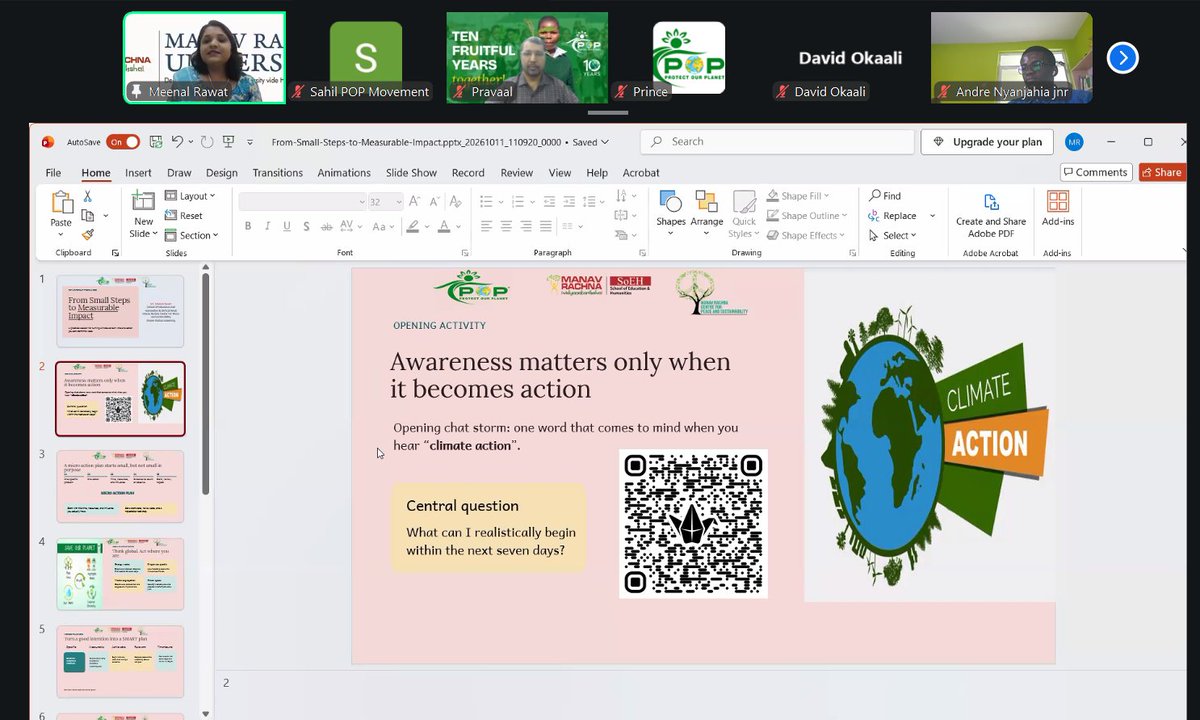Screen dimensions: 1200x720
Task: Show next participants with the arrow button
Action: 1122,58
